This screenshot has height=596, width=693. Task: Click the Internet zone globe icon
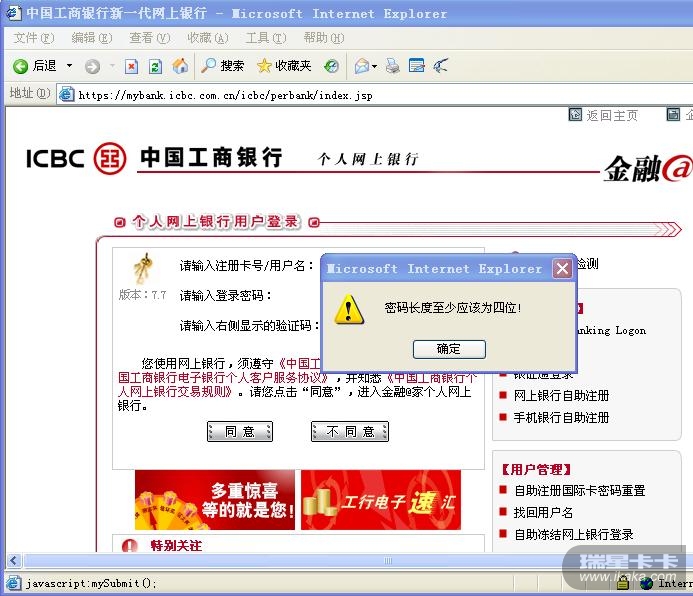tap(647, 584)
